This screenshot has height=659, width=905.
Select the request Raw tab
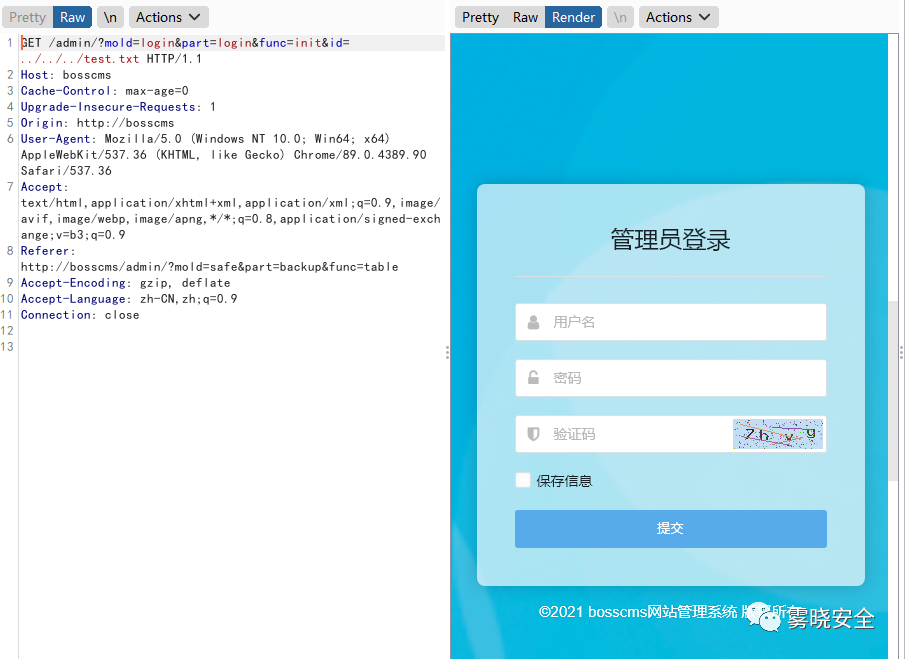click(x=72, y=17)
